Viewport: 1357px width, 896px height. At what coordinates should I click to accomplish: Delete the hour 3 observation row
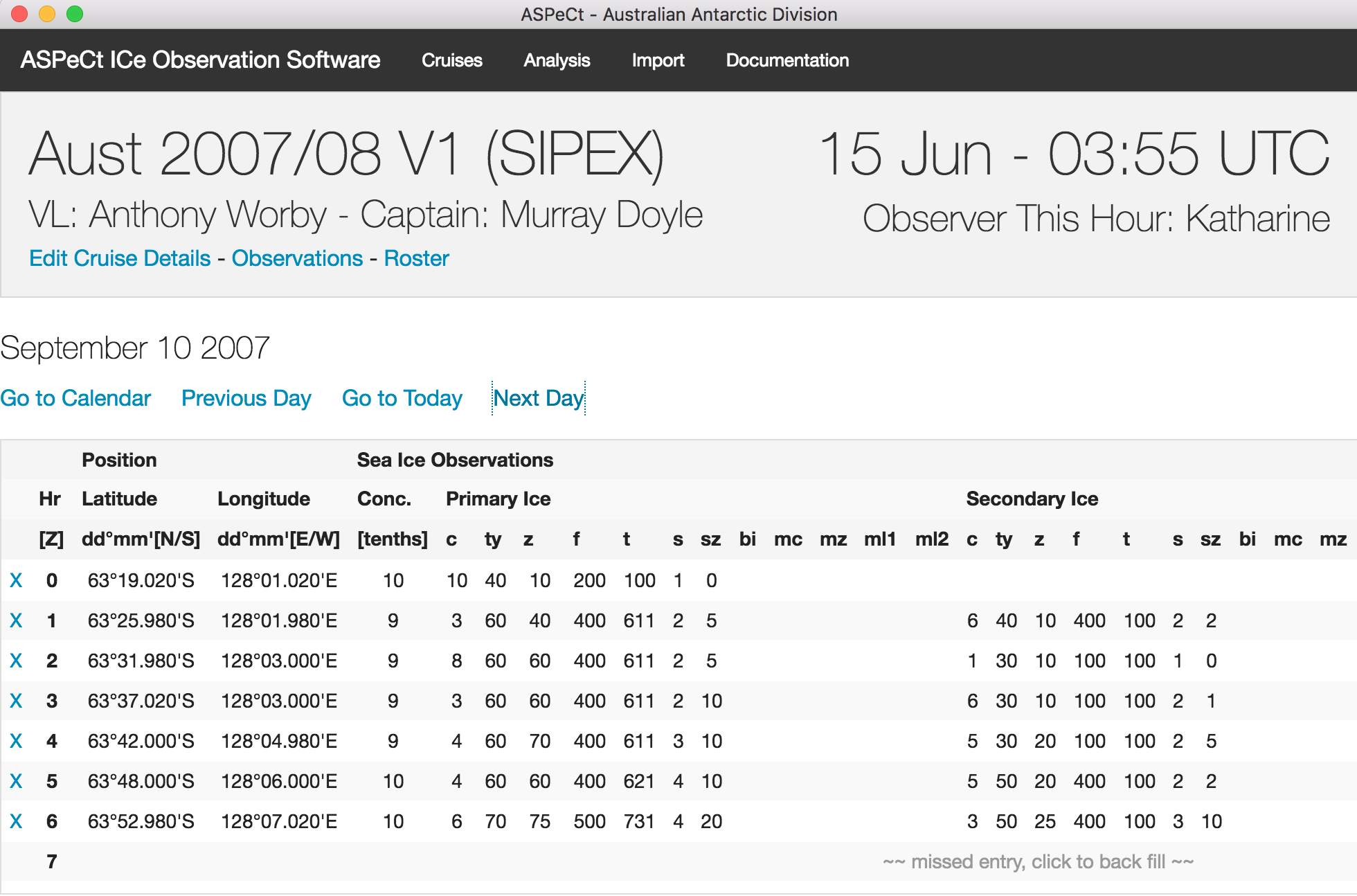pos(16,701)
